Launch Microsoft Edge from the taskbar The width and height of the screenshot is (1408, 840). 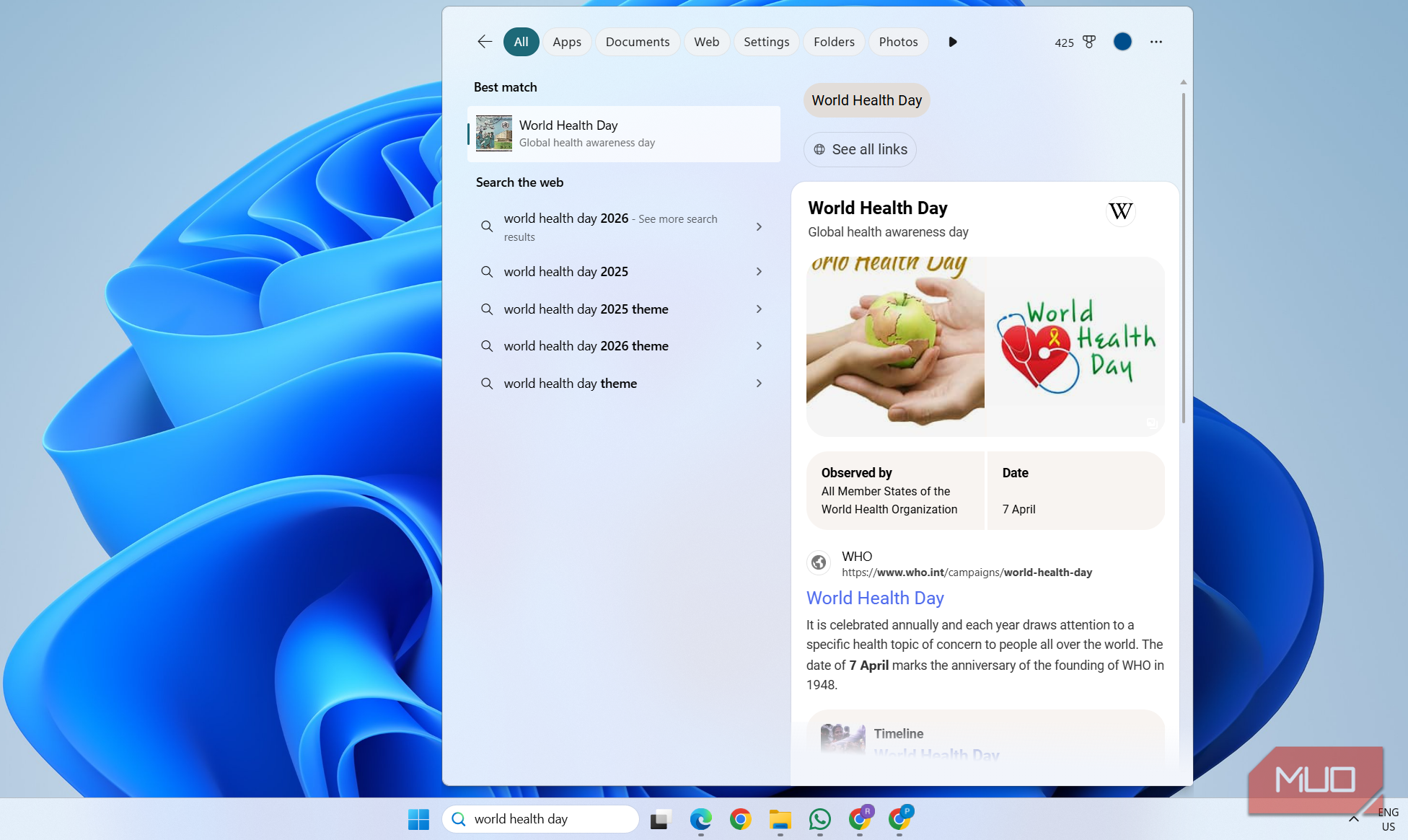click(700, 819)
